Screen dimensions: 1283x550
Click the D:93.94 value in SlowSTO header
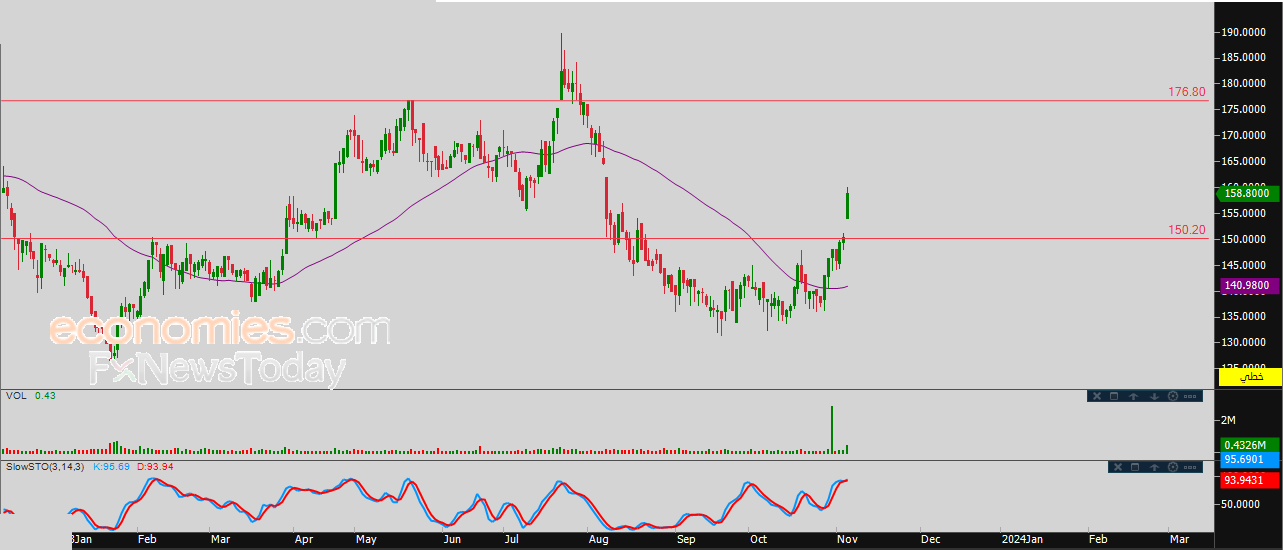[x=155, y=467]
